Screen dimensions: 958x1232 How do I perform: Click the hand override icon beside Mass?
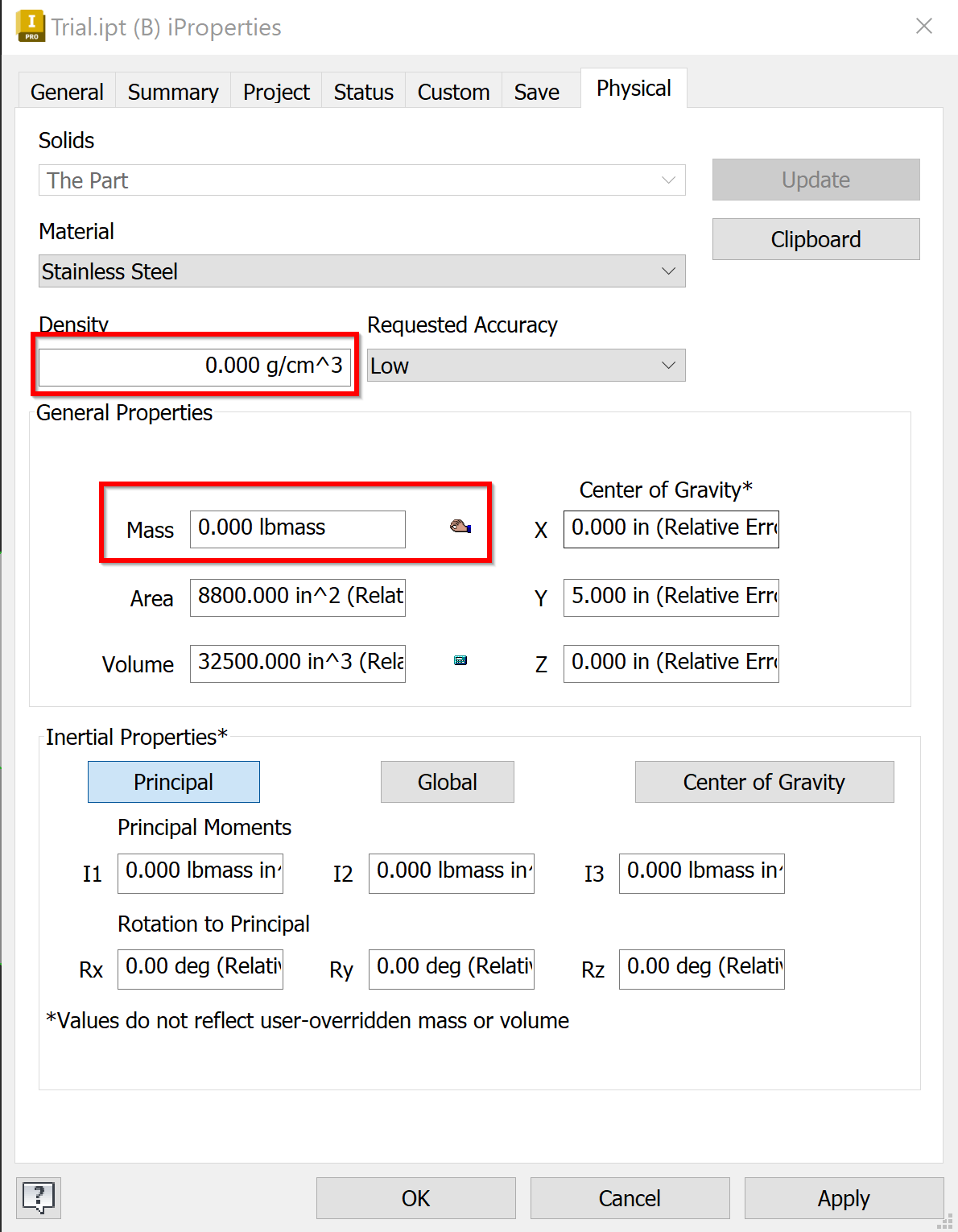click(x=460, y=527)
